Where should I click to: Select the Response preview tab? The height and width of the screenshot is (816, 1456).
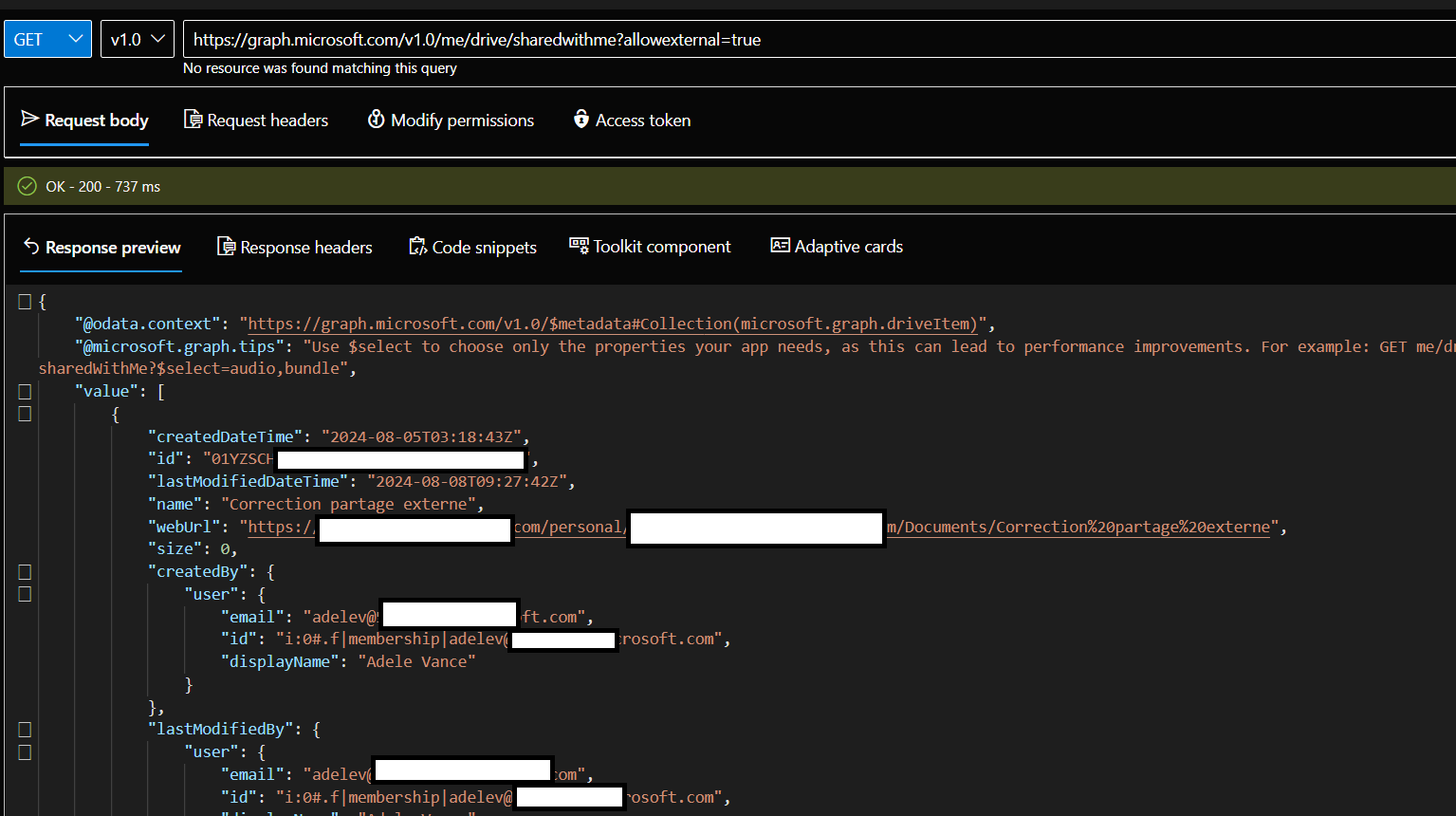tap(101, 248)
